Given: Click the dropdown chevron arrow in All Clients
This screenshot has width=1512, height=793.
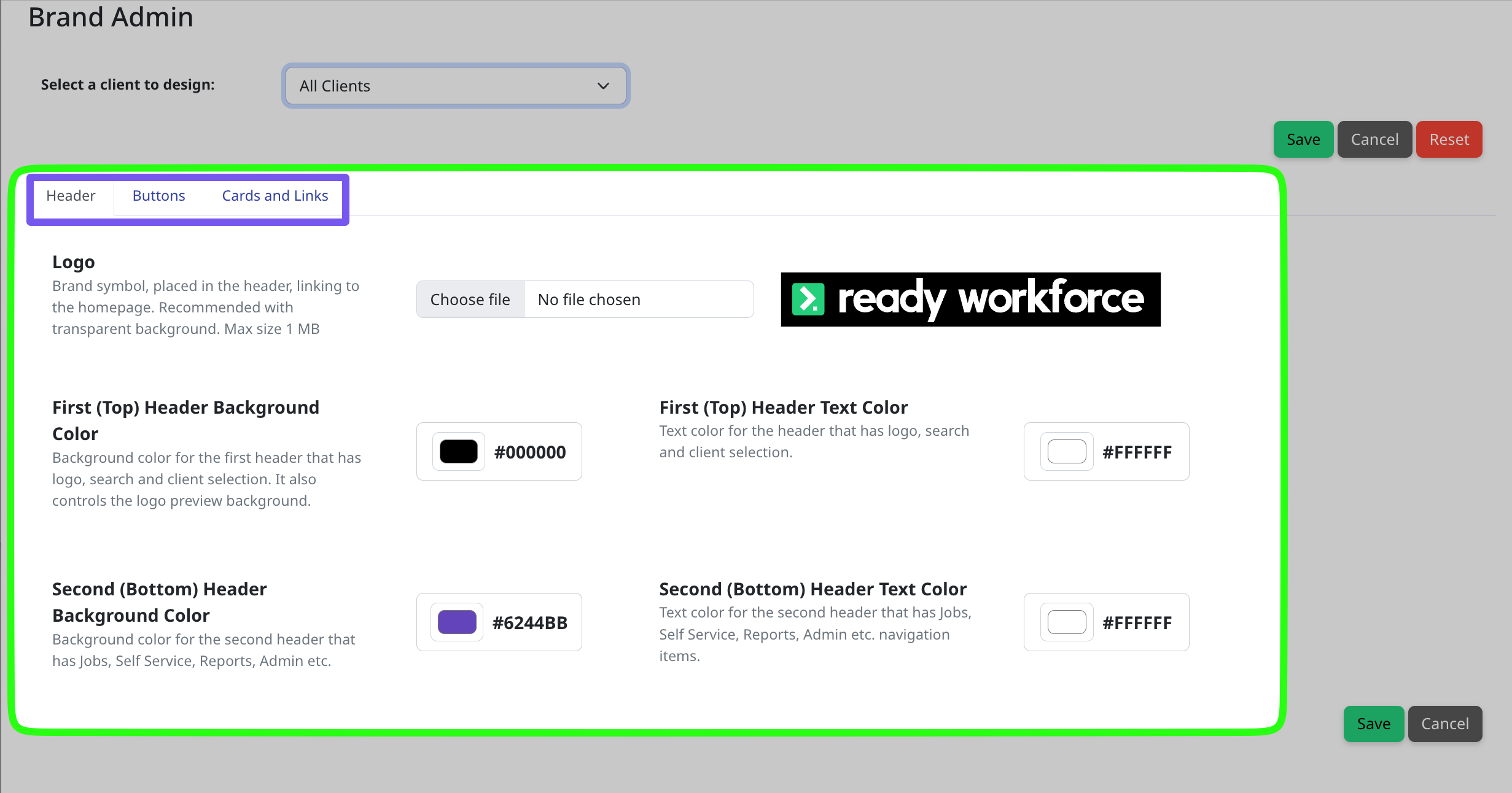Looking at the screenshot, I should [603, 86].
